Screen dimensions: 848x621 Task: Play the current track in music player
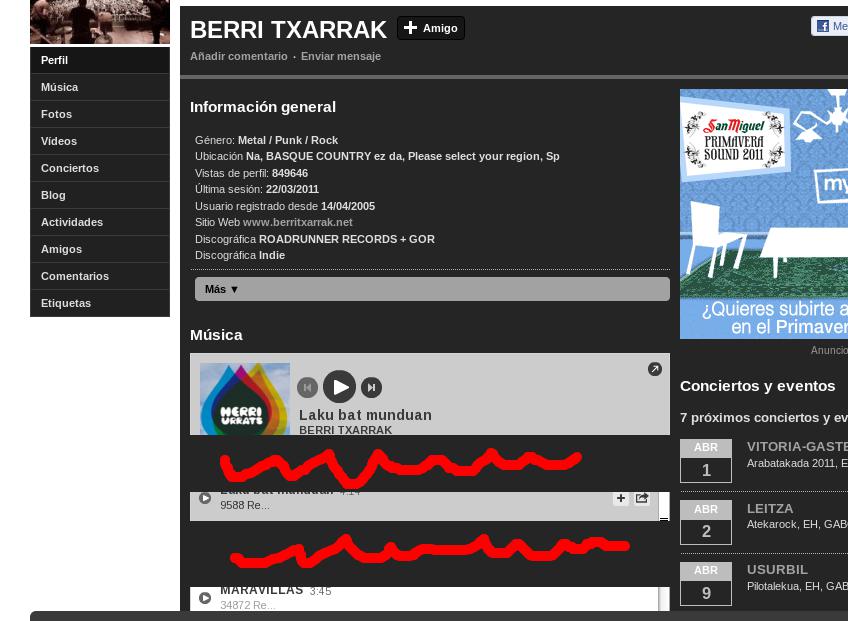[339, 387]
